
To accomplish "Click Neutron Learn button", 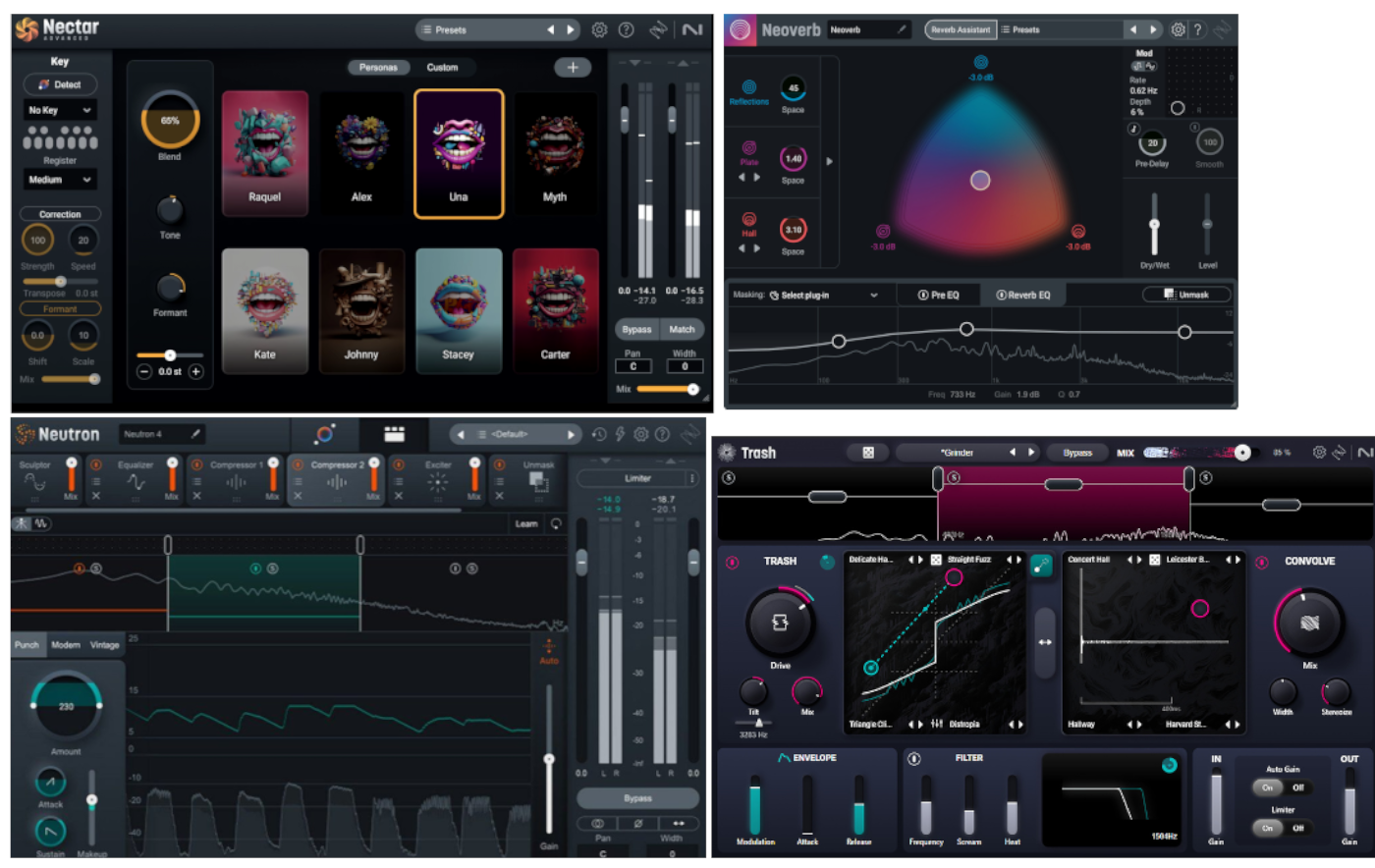I will [526, 523].
